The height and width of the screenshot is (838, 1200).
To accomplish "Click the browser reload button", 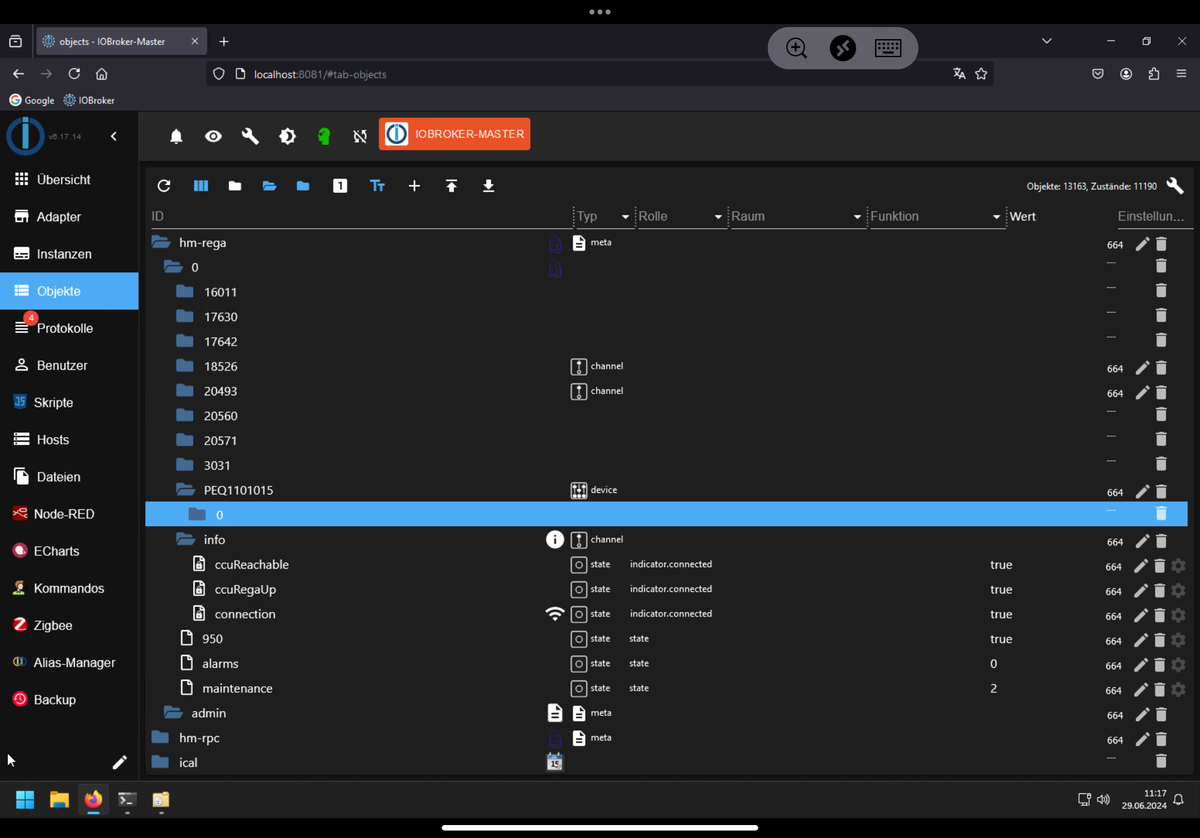I will coord(74,74).
